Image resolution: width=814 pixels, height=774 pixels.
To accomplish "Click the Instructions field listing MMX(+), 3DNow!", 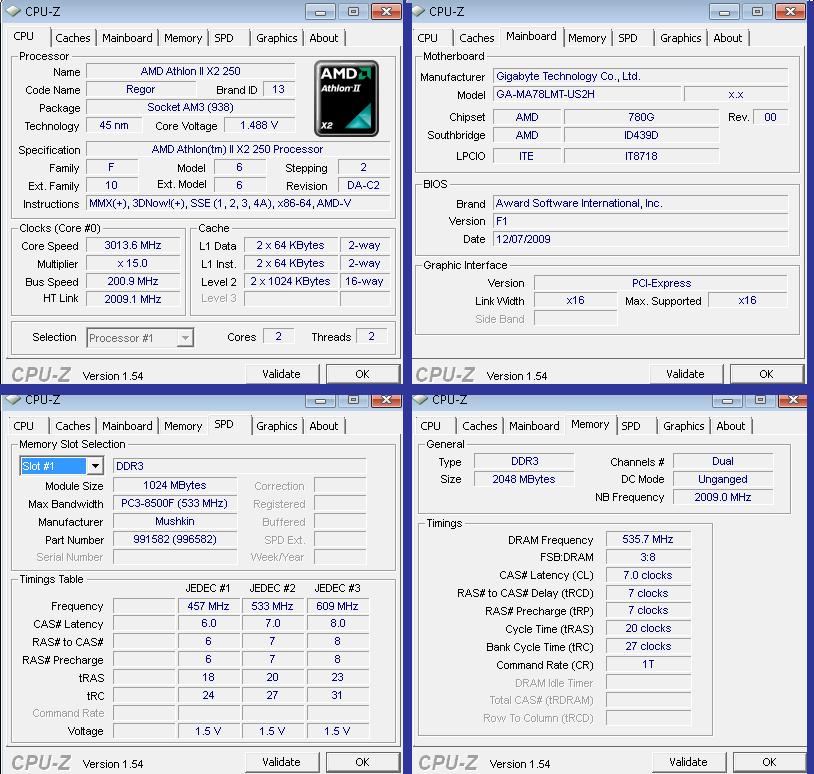I will (238, 203).
